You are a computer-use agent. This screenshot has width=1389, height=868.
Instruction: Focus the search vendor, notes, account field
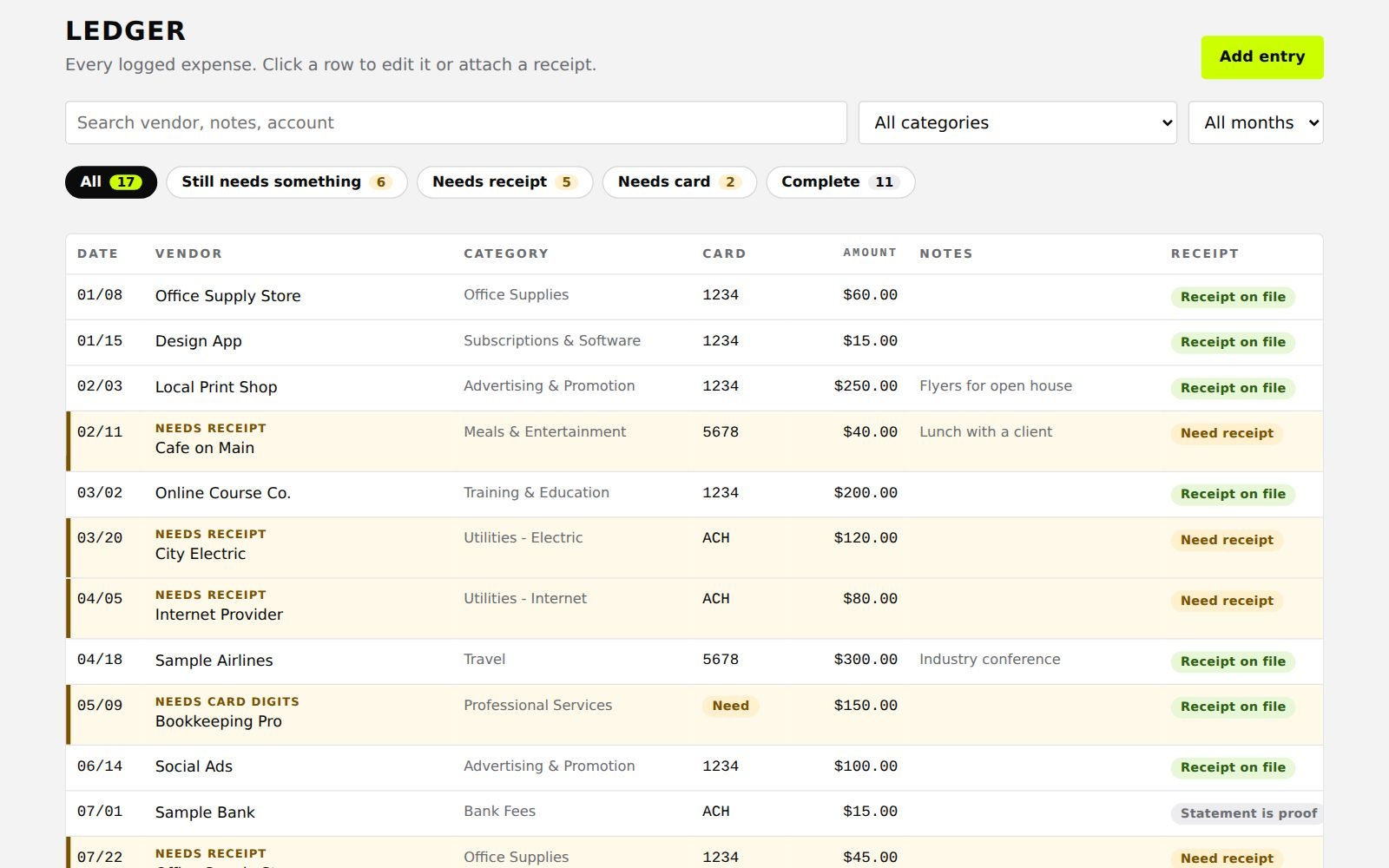click(456, 122)
